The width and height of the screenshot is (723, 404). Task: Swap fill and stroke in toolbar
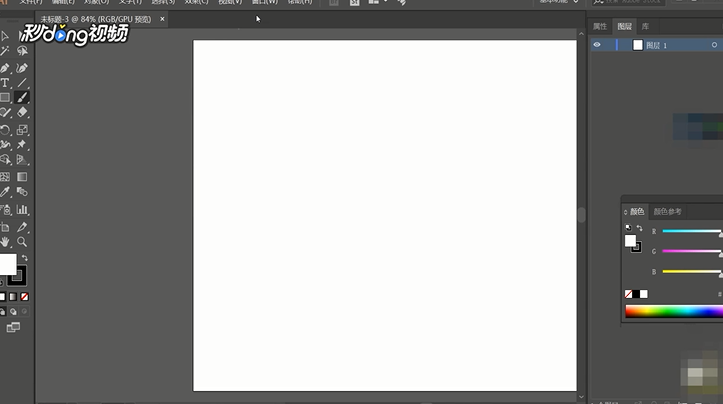tap(24, 258)
